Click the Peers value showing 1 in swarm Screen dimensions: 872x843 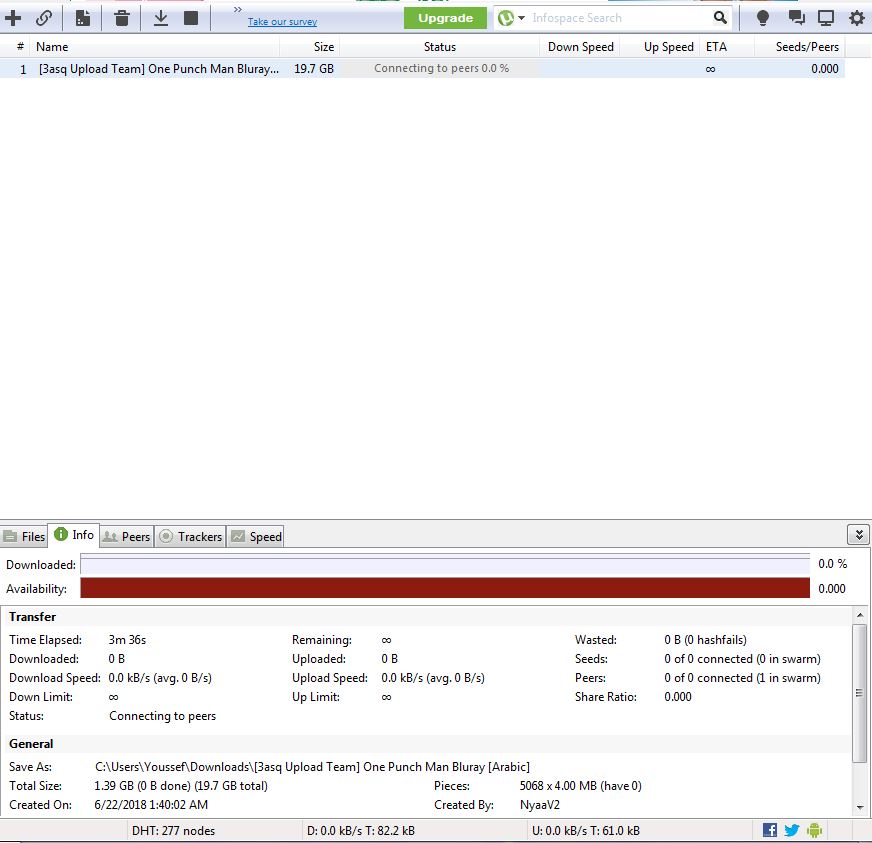(742, 678)
